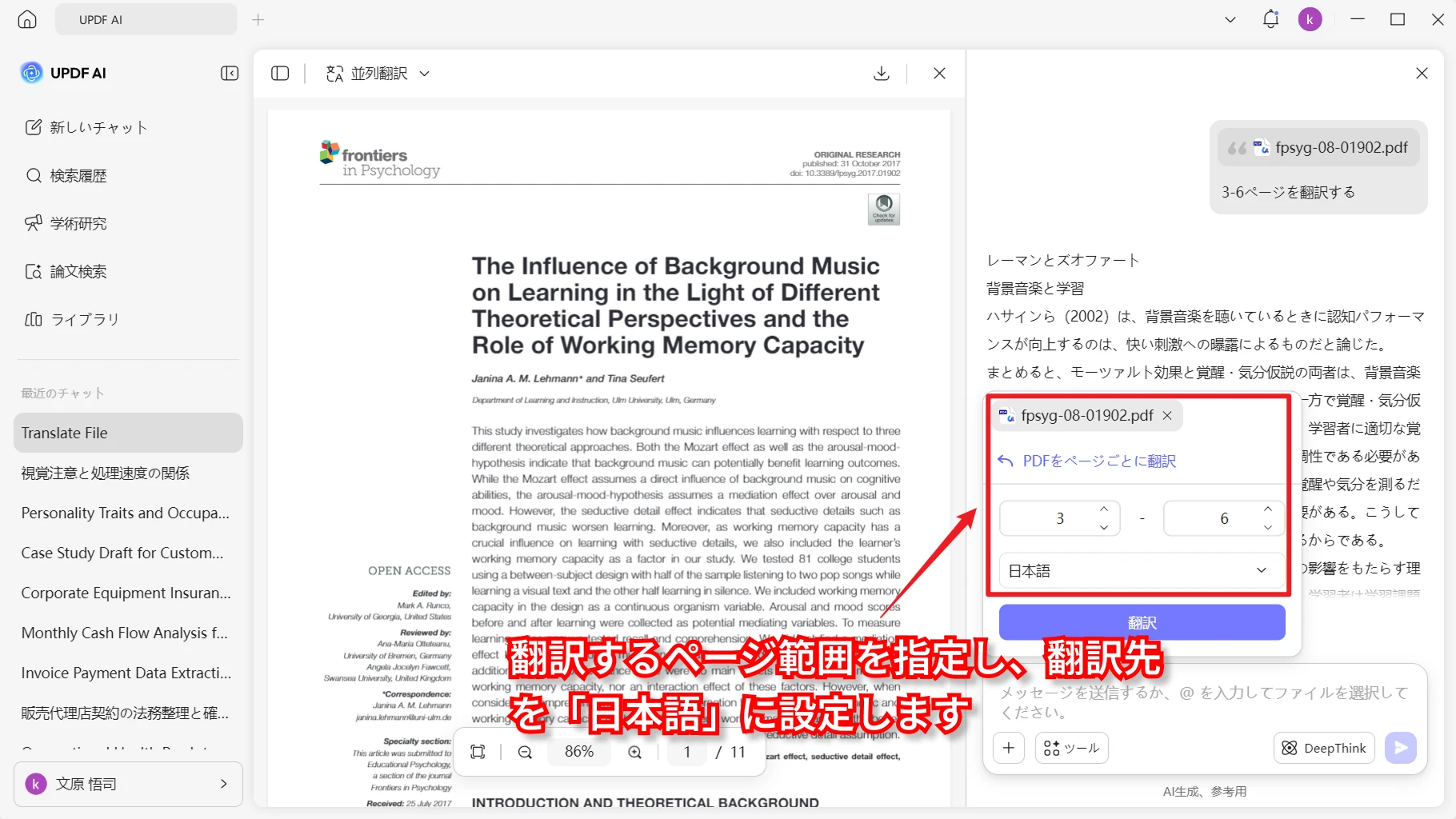
Task: Click the レーマンとズオファート text line
Action: [1063, 260]
